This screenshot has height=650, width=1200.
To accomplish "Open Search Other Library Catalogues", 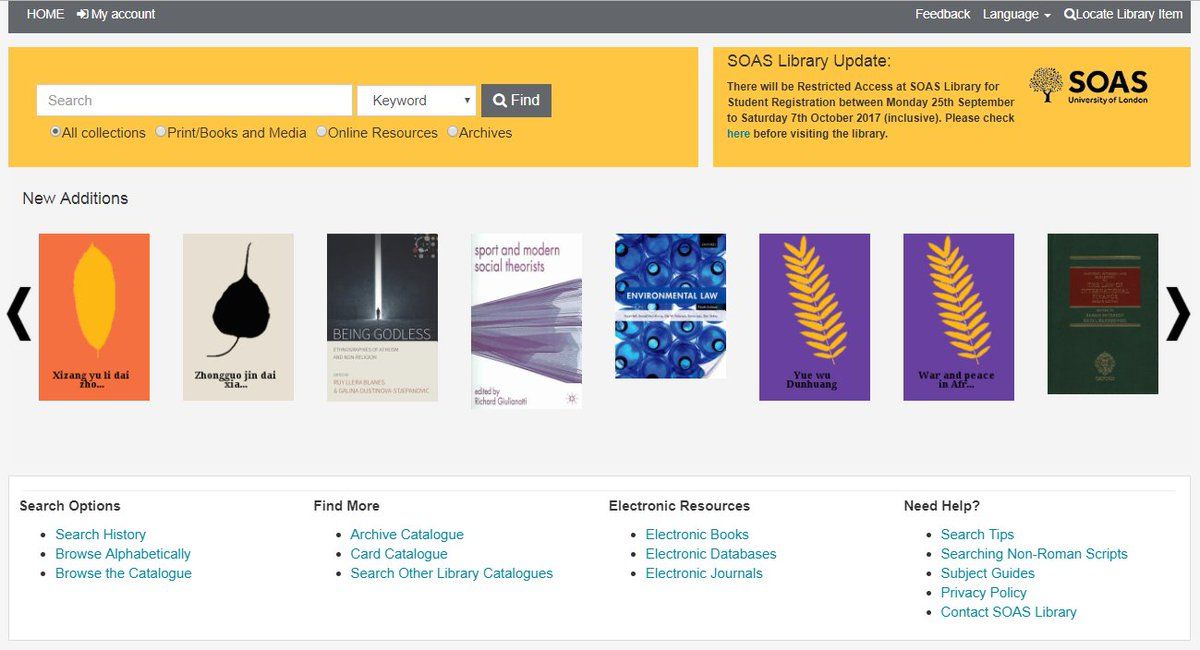I will pos(452,573).
